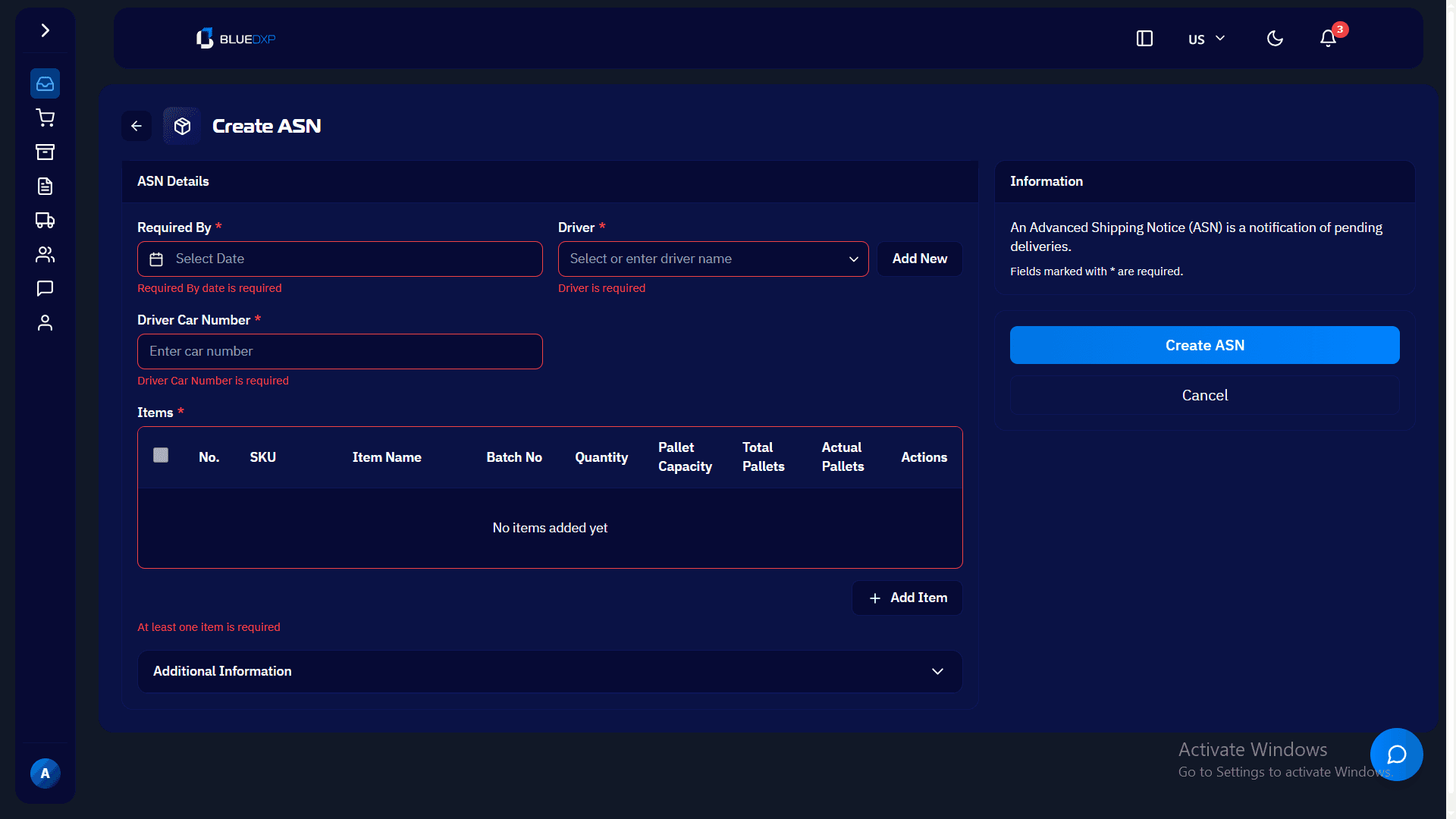Select the shopping cart icon in the sidebar
1456x819 pixels.
pyautogui.click(x=45, y=118)
